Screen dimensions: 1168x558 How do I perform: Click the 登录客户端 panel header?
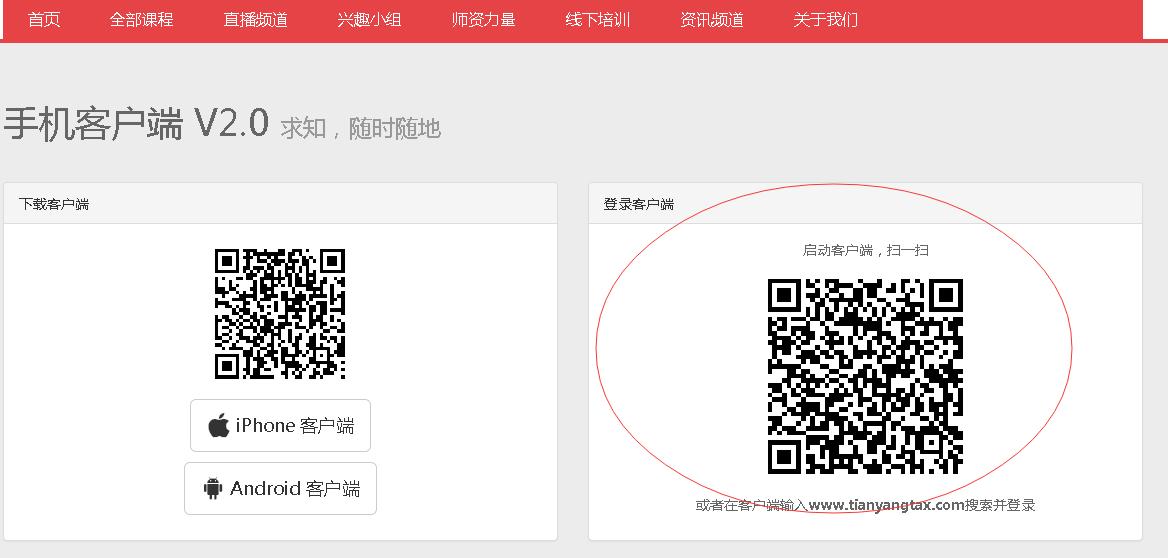pyautogui.click(x=638, y=204)
